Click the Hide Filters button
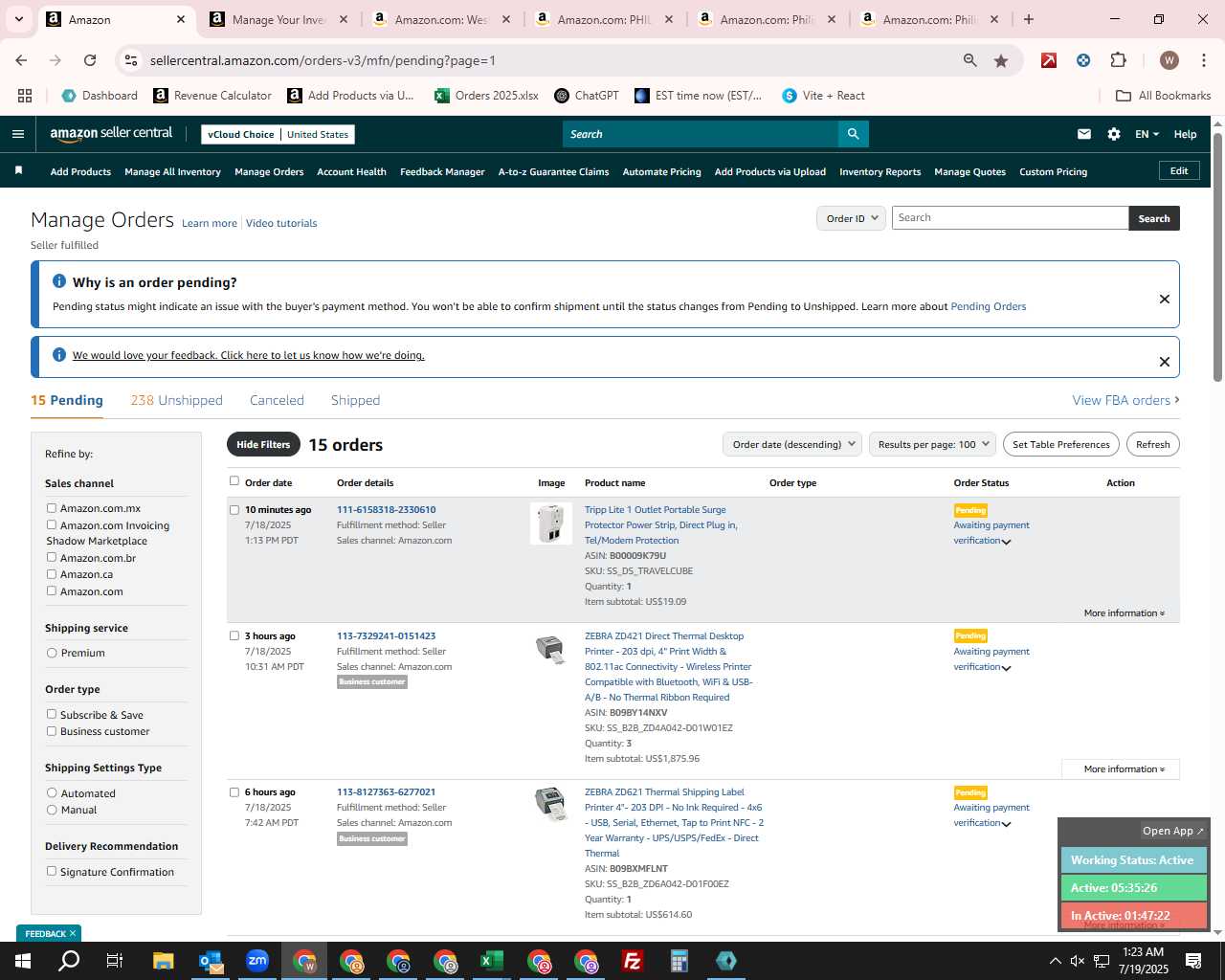The image size is (1225, 980). coord(263,444)
